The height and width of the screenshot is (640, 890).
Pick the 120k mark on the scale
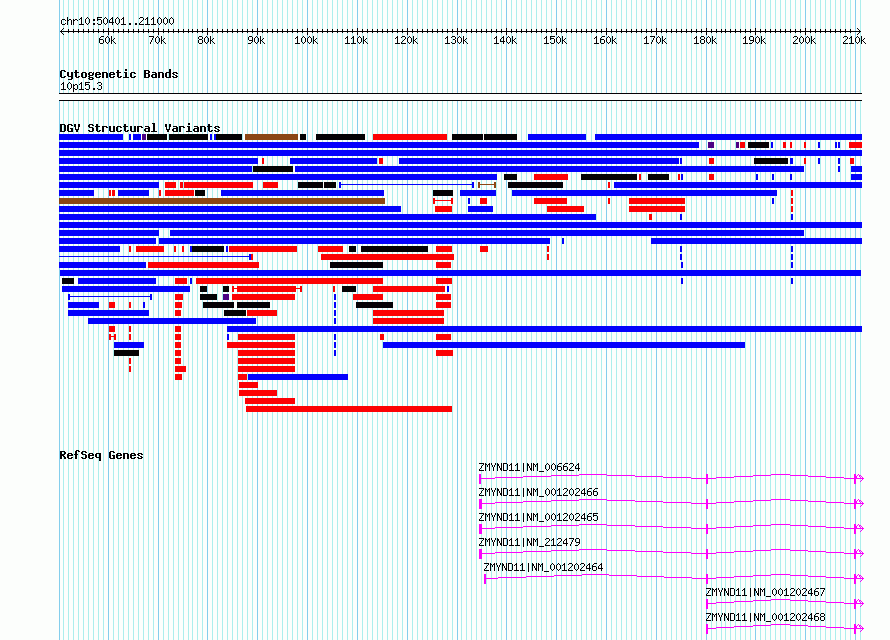(x=406, y=40)
